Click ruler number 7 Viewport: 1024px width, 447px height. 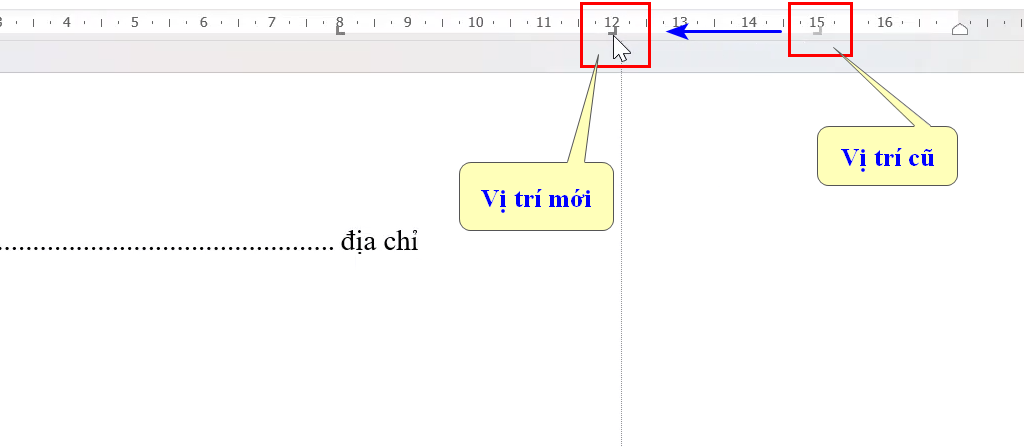pyautogui.click(x=271, y=22)
